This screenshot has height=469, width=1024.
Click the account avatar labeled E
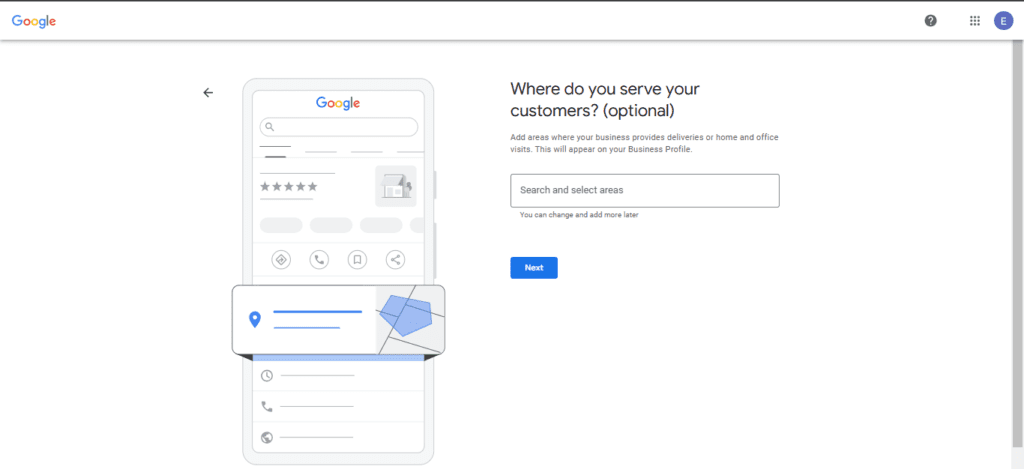(x=1003, y=20)
